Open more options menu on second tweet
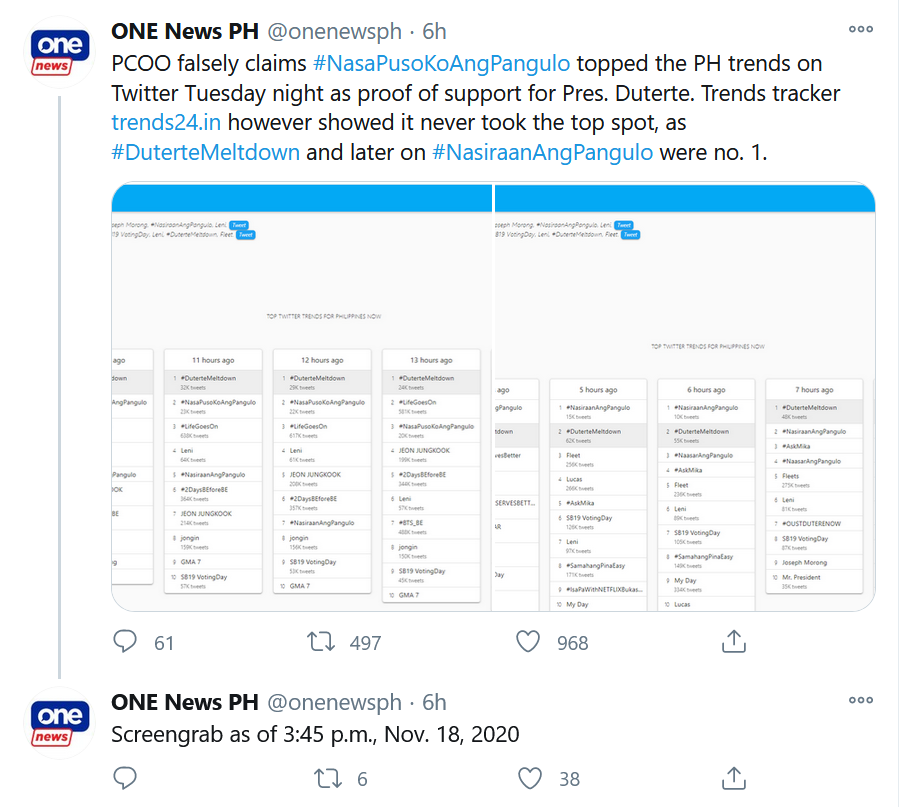The height and width of the screenshot is (807, 902). pyautogui.click(x=861, y=700)
